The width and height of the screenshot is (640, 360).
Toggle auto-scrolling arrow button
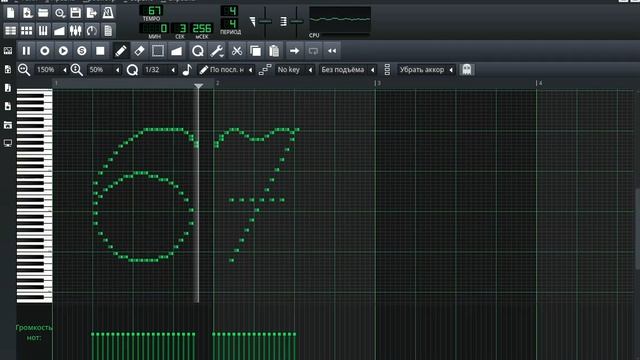pyautogui.click(x=294, y=51)
